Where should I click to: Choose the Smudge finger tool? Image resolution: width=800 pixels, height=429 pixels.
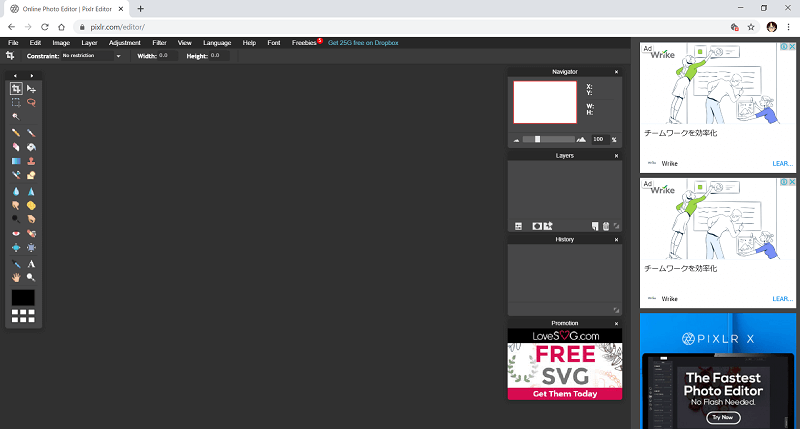16,206
